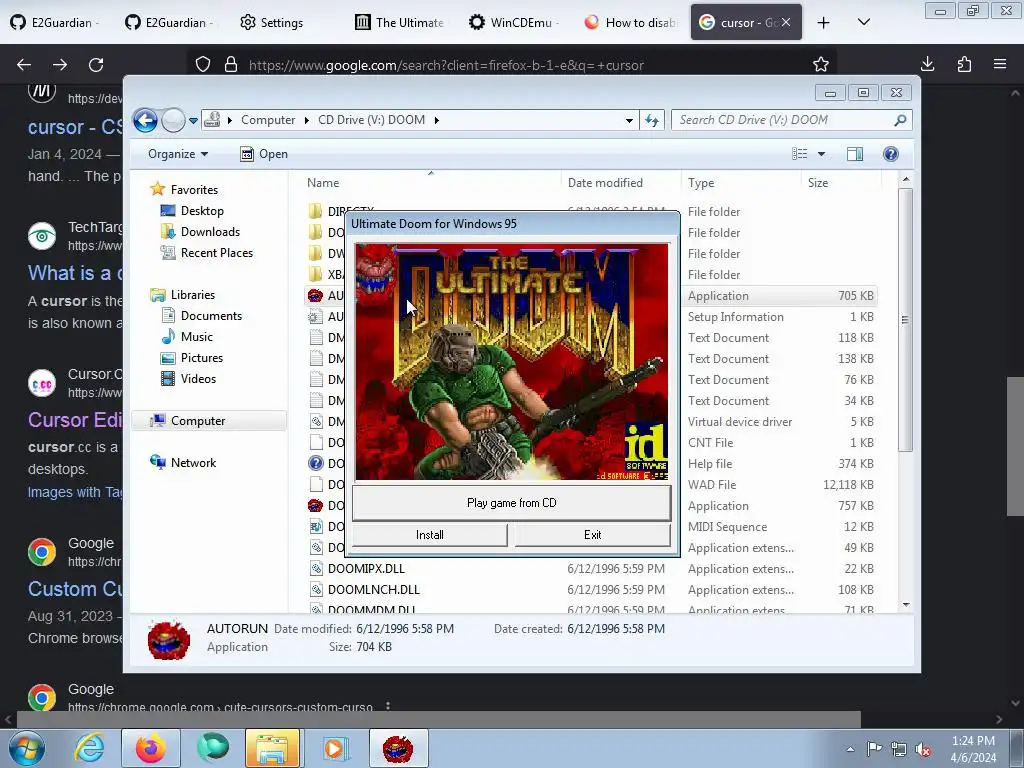Open Music library
Screen dimensions: 1024x768
point(197,336)
